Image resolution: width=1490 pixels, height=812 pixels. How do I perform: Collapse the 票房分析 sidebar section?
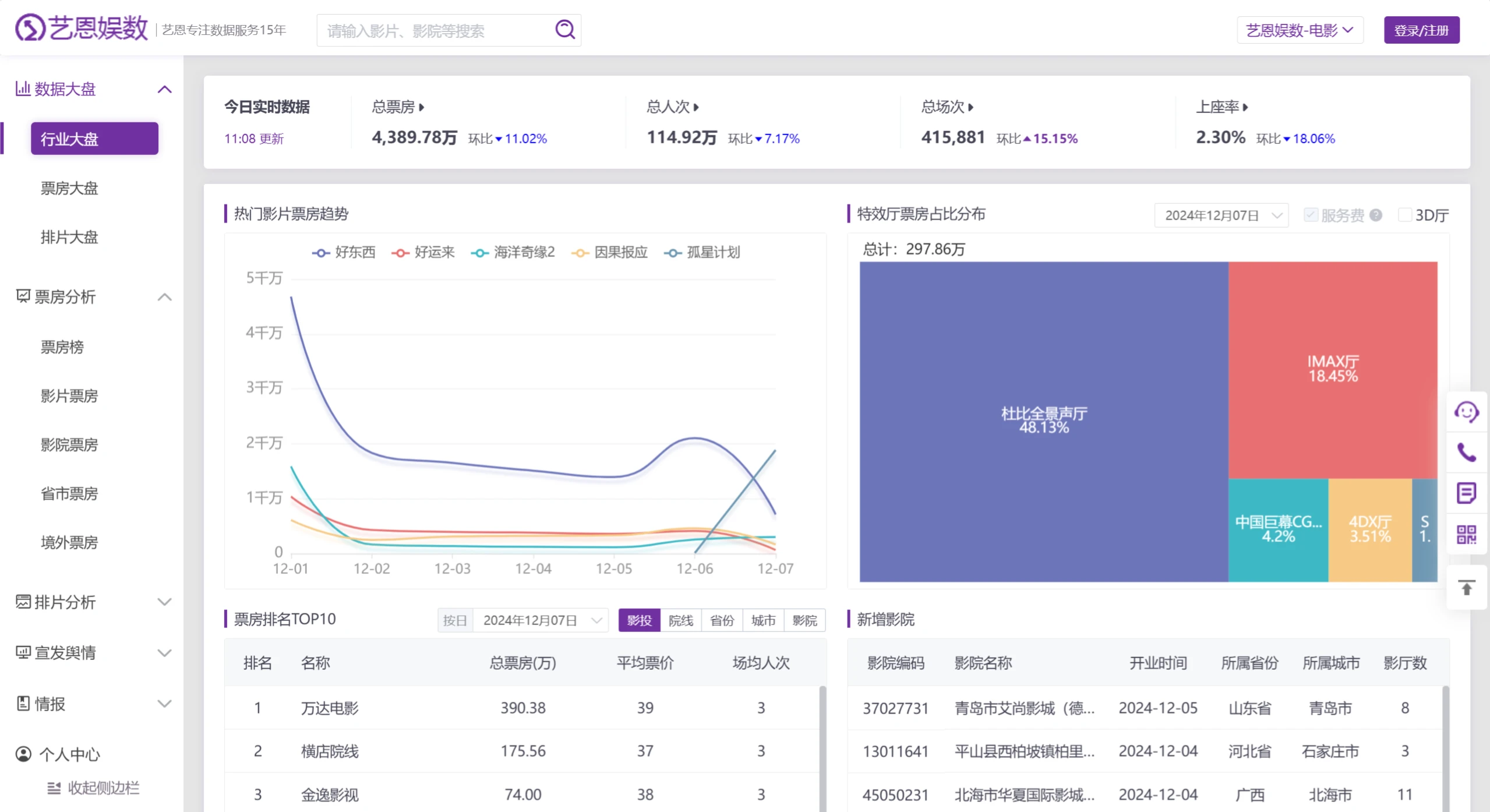tap(165, 297)
